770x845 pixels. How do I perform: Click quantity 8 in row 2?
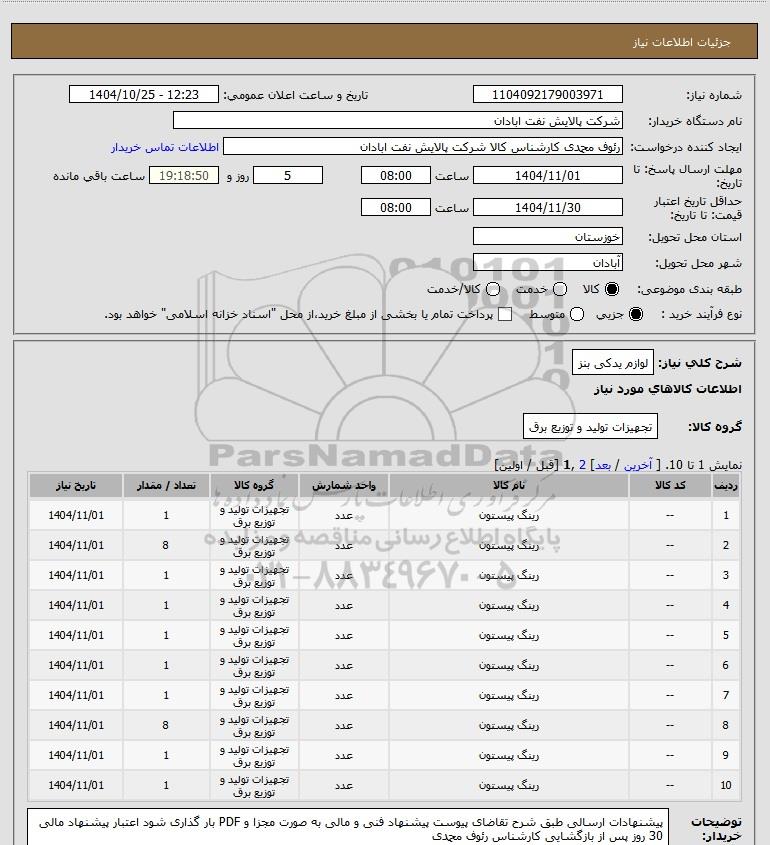click(166, 545)
